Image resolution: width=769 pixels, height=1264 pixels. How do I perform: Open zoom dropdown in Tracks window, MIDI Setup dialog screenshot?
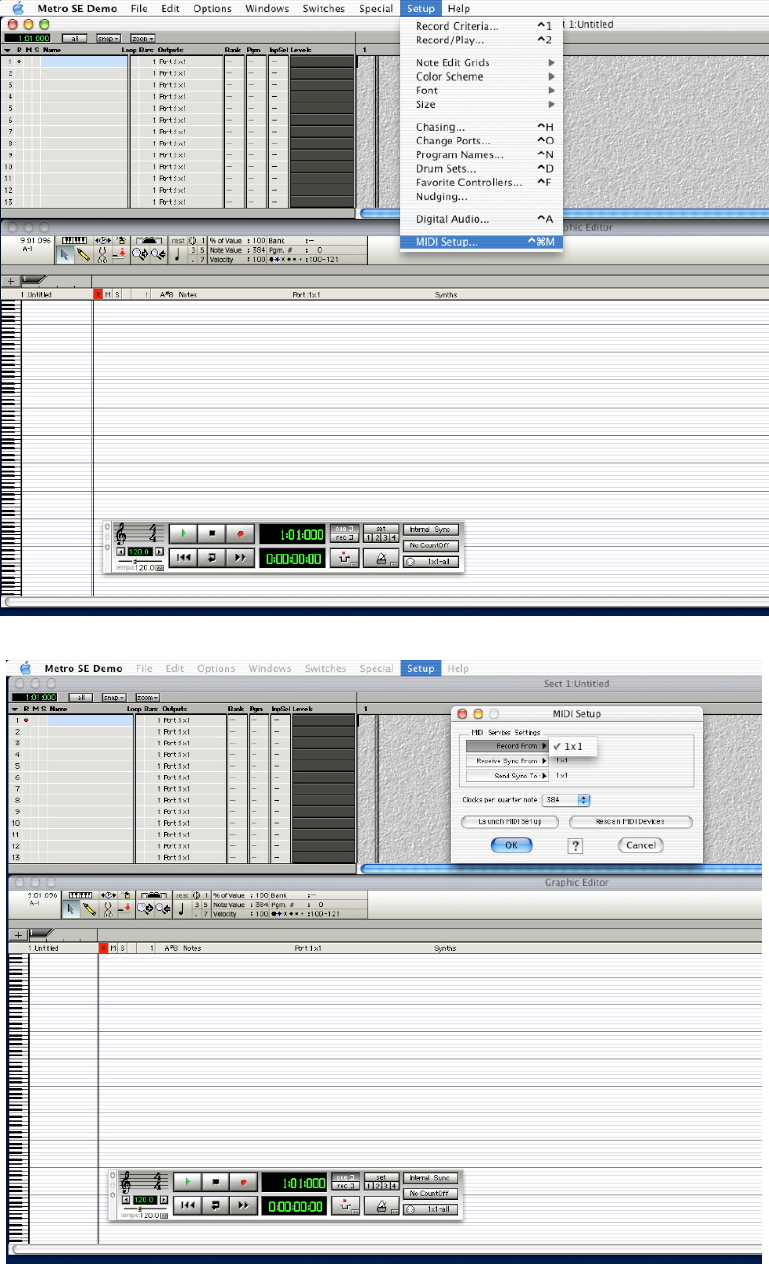[147, 697]
